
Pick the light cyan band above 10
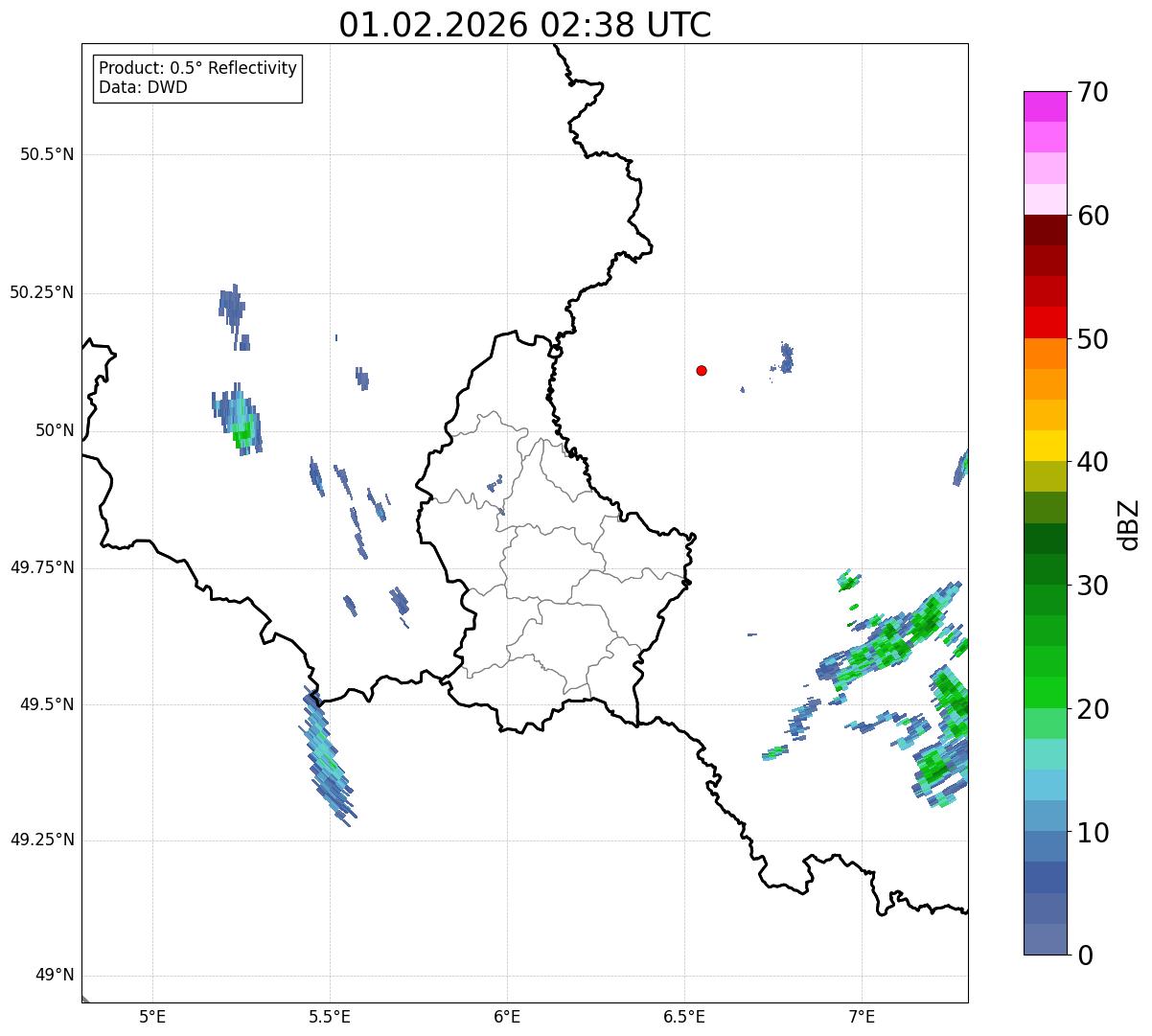point(1045,785)
